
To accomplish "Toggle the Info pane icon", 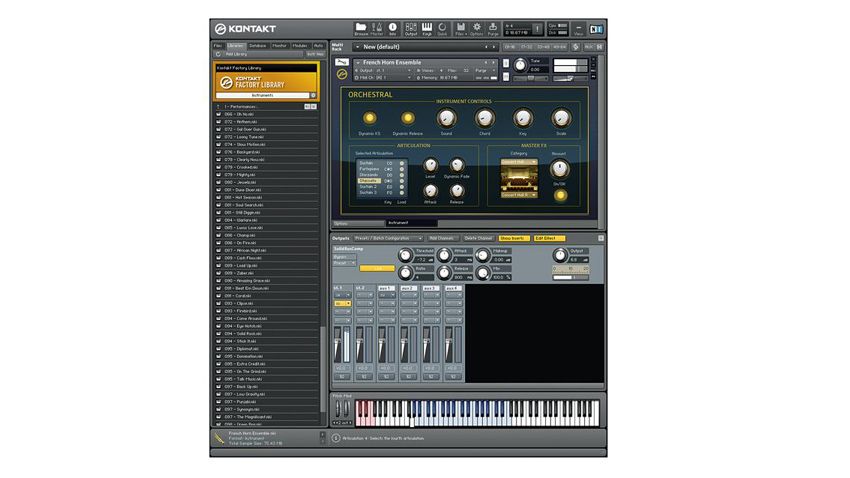I will click(x=392, y=28).
